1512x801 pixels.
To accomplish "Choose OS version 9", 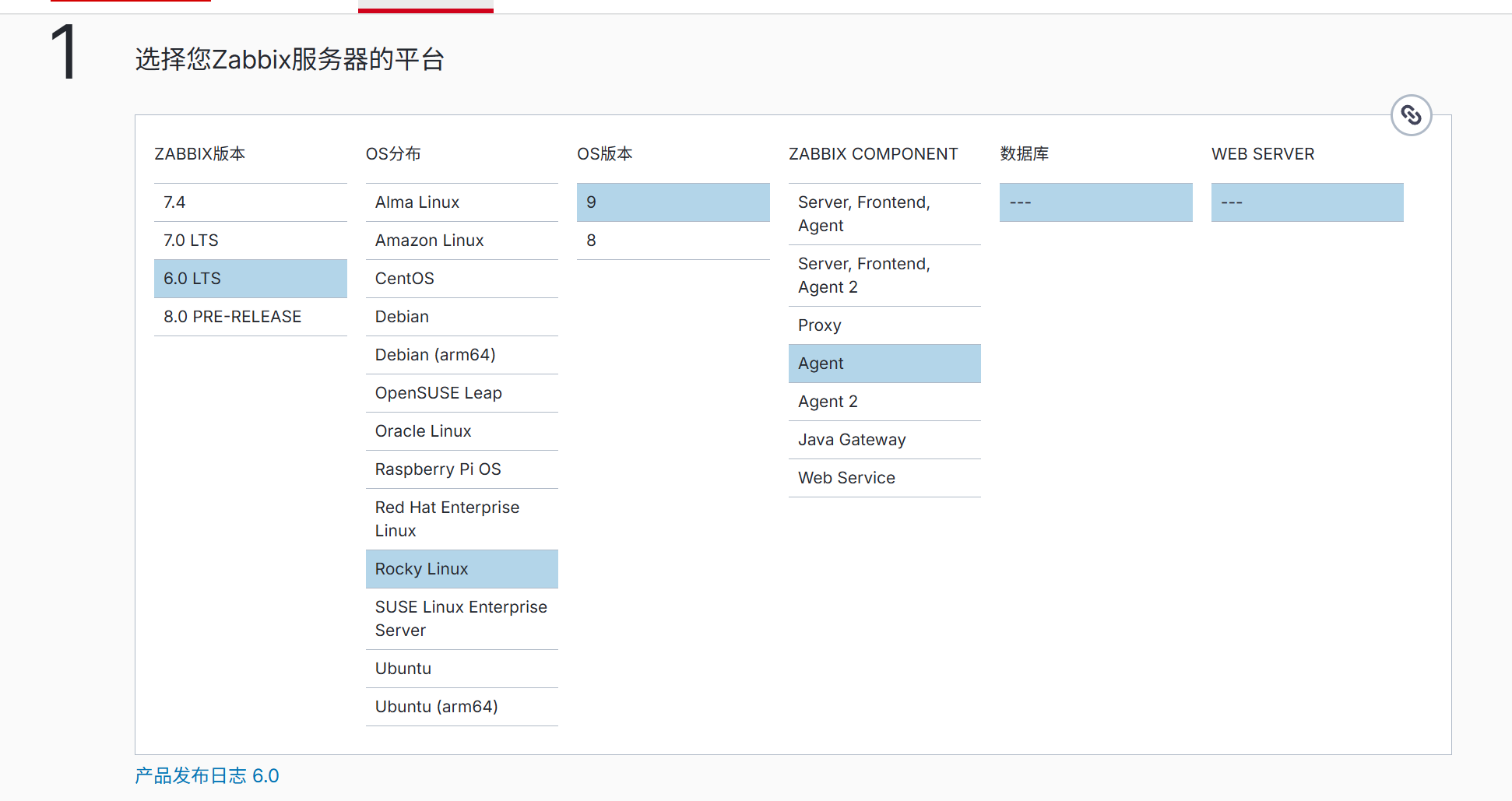I will (673, 202).
